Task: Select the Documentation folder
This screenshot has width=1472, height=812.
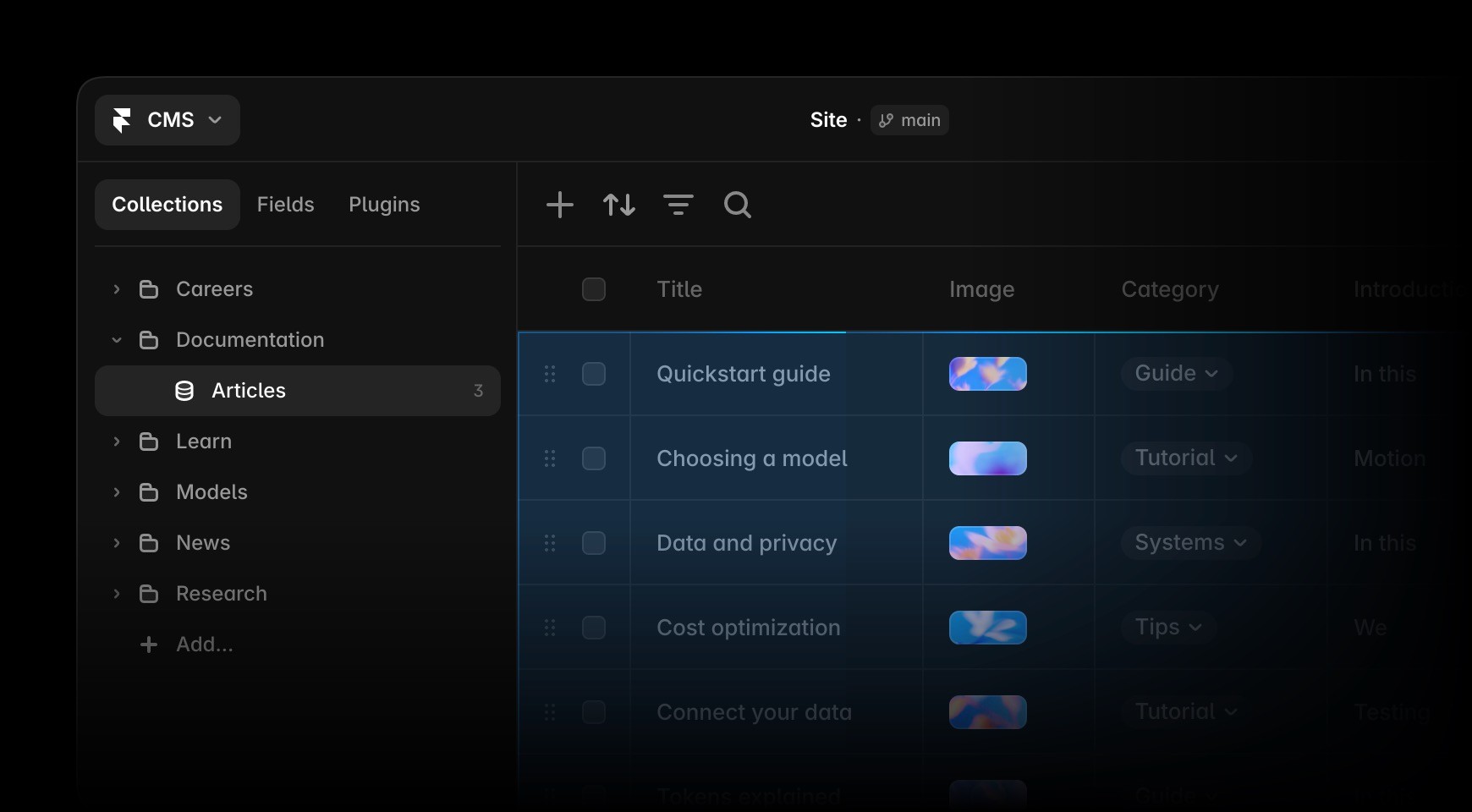Action: pos(298,340)
